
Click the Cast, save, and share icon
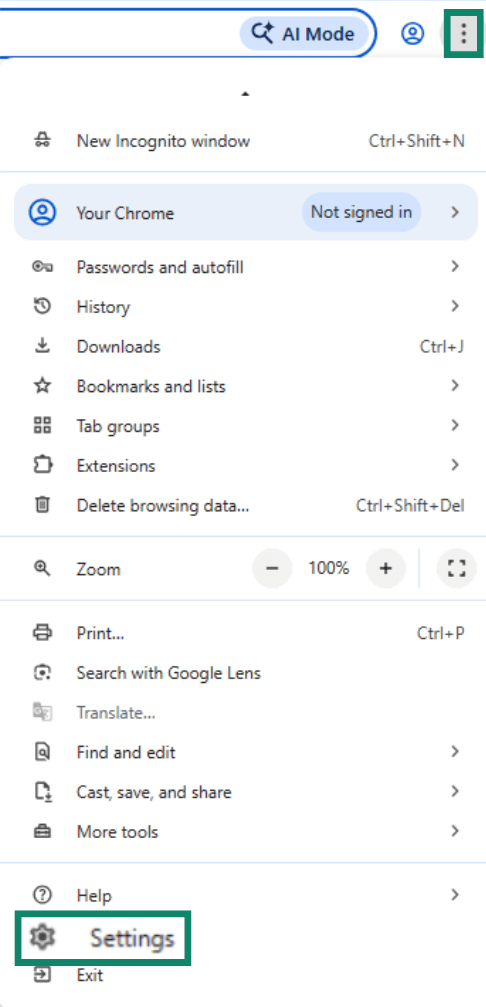(x=42, y=792)
